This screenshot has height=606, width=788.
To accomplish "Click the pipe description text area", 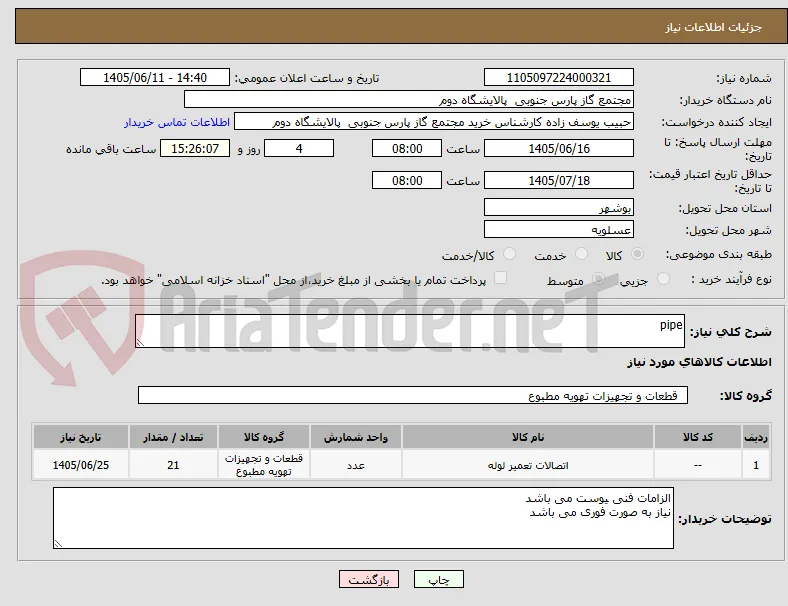I will tap(410, 331).
